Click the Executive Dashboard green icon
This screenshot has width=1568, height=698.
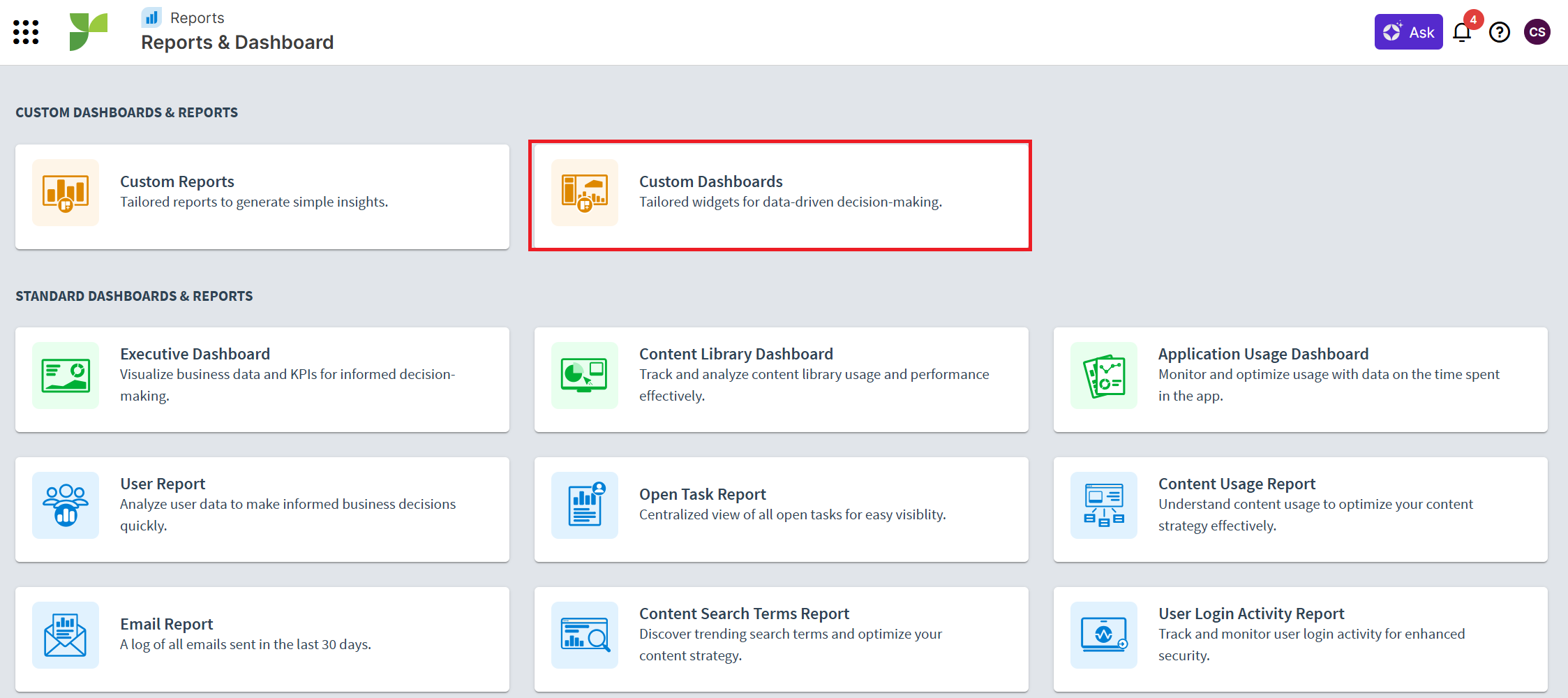point(66,376)
